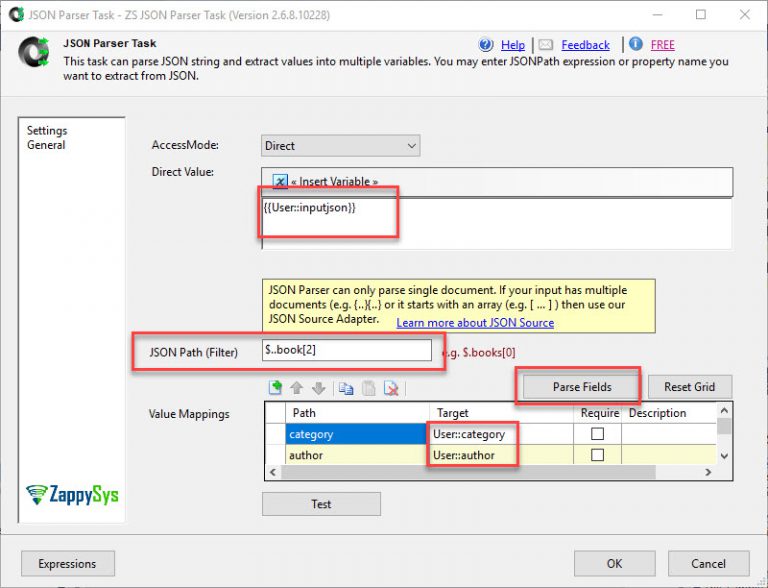Click the delete row red X icon
Viewport: 768px width, 588px height.
coord(391,389)
